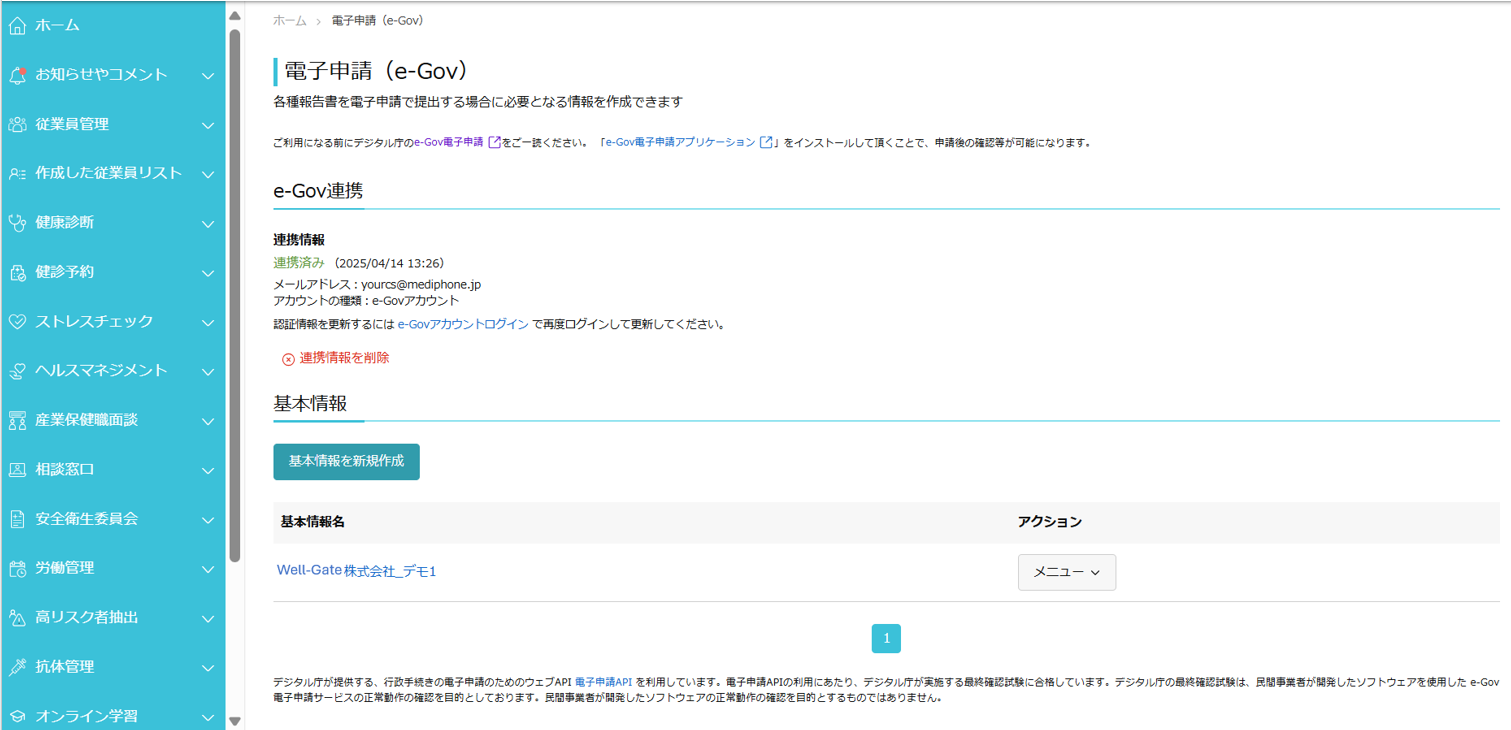This screenshot has height=730, width=1511.
Task: Click the sidebar scroll-up arrow
Action: 235,16
